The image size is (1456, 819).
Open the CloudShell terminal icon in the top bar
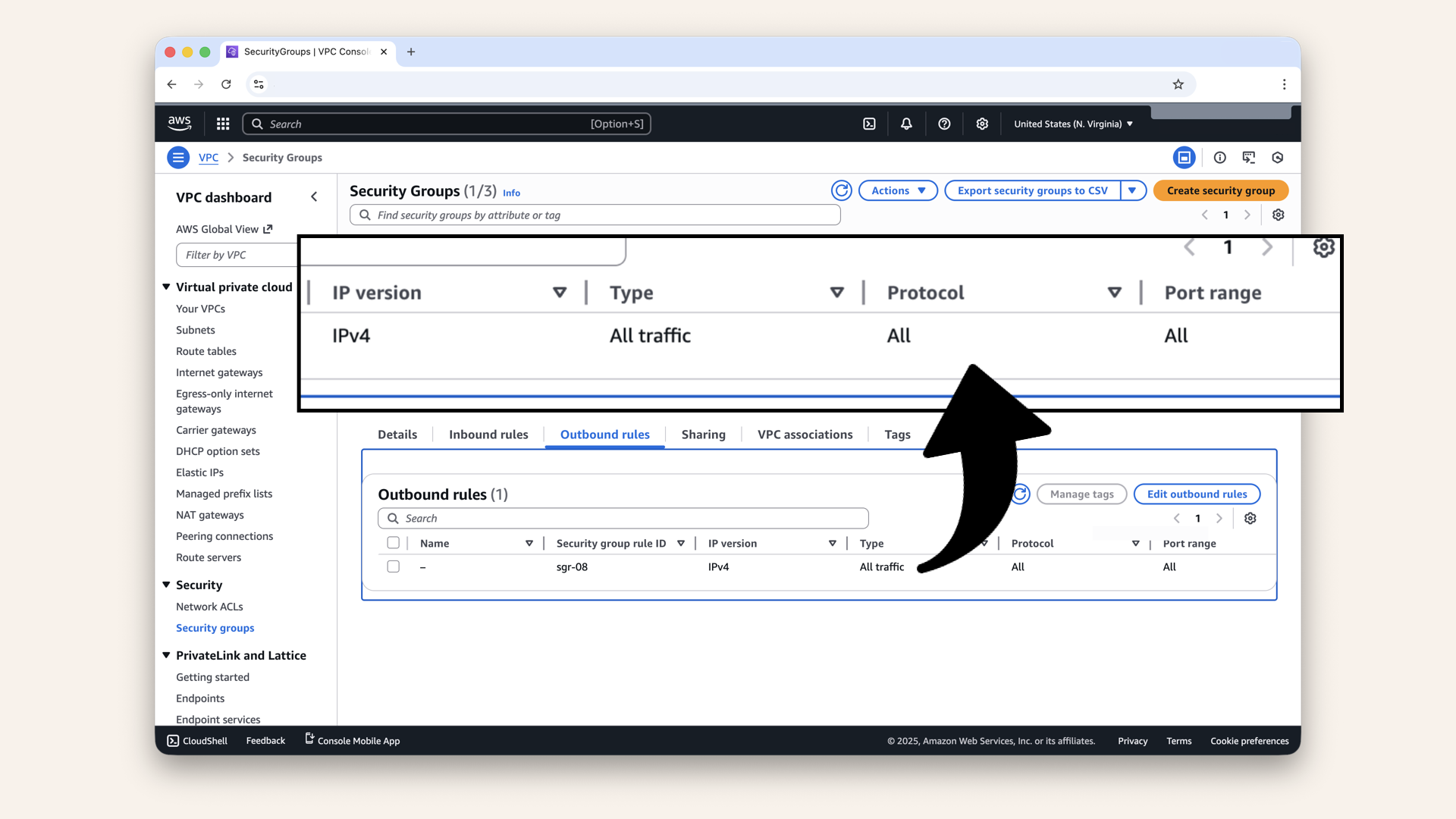point(869,124)
